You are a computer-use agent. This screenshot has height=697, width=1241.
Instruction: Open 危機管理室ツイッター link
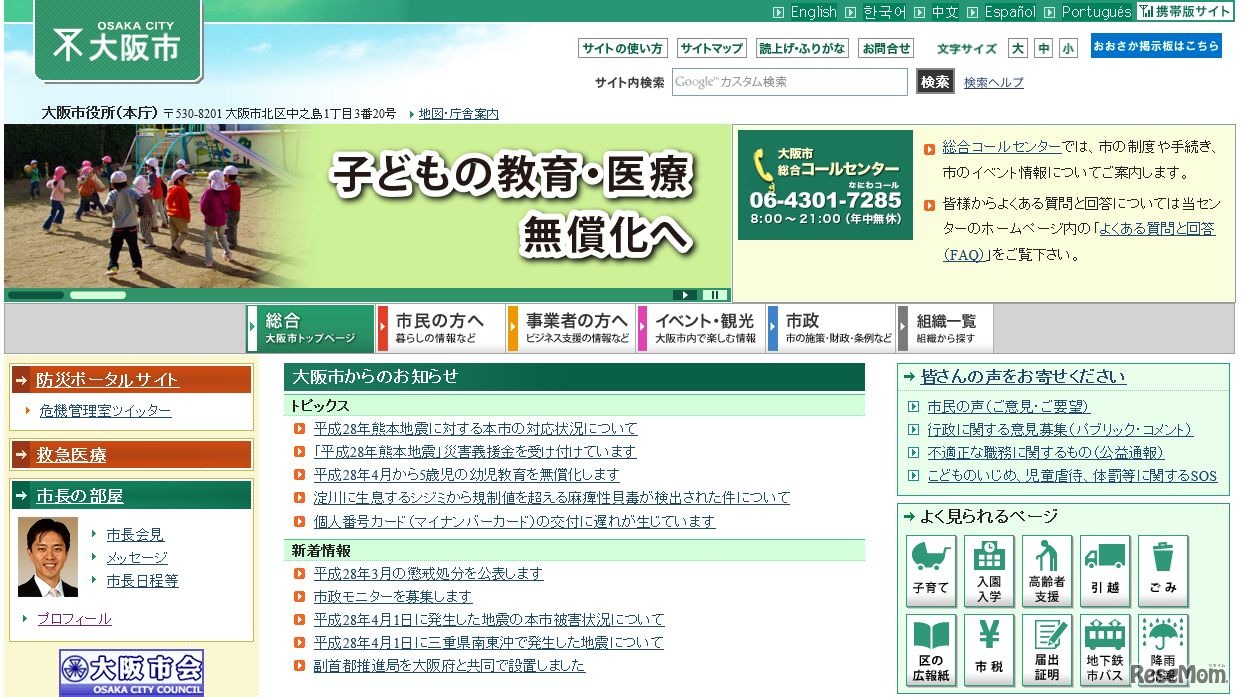tap(105, 411)
